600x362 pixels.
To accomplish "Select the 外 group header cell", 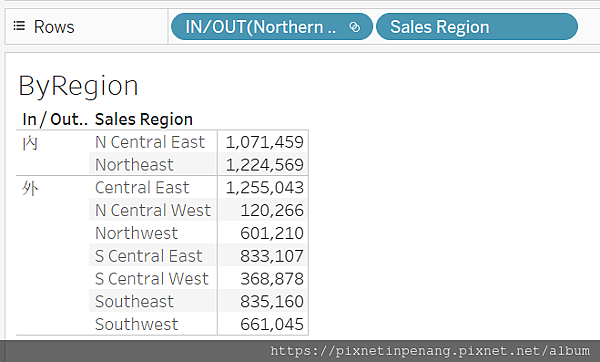I will click(x=30, y=188).
